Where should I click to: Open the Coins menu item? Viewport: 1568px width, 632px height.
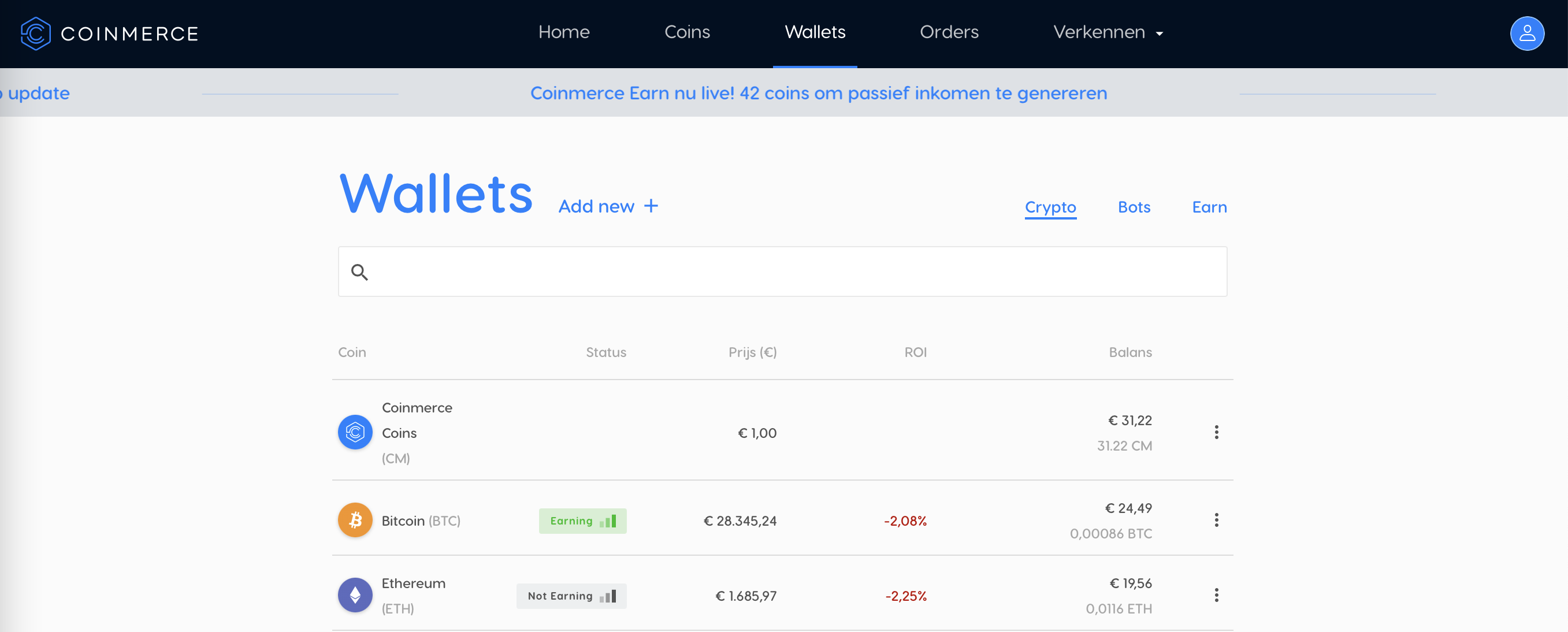coord(686,32)
